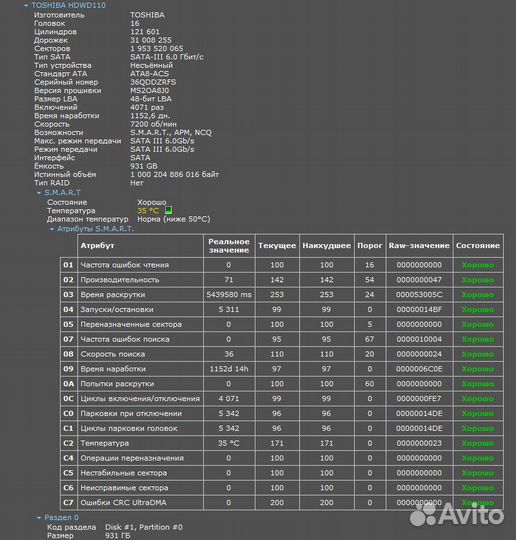
Task: Click the raw value 0000000FE7
Action: [x=419, y=398]
